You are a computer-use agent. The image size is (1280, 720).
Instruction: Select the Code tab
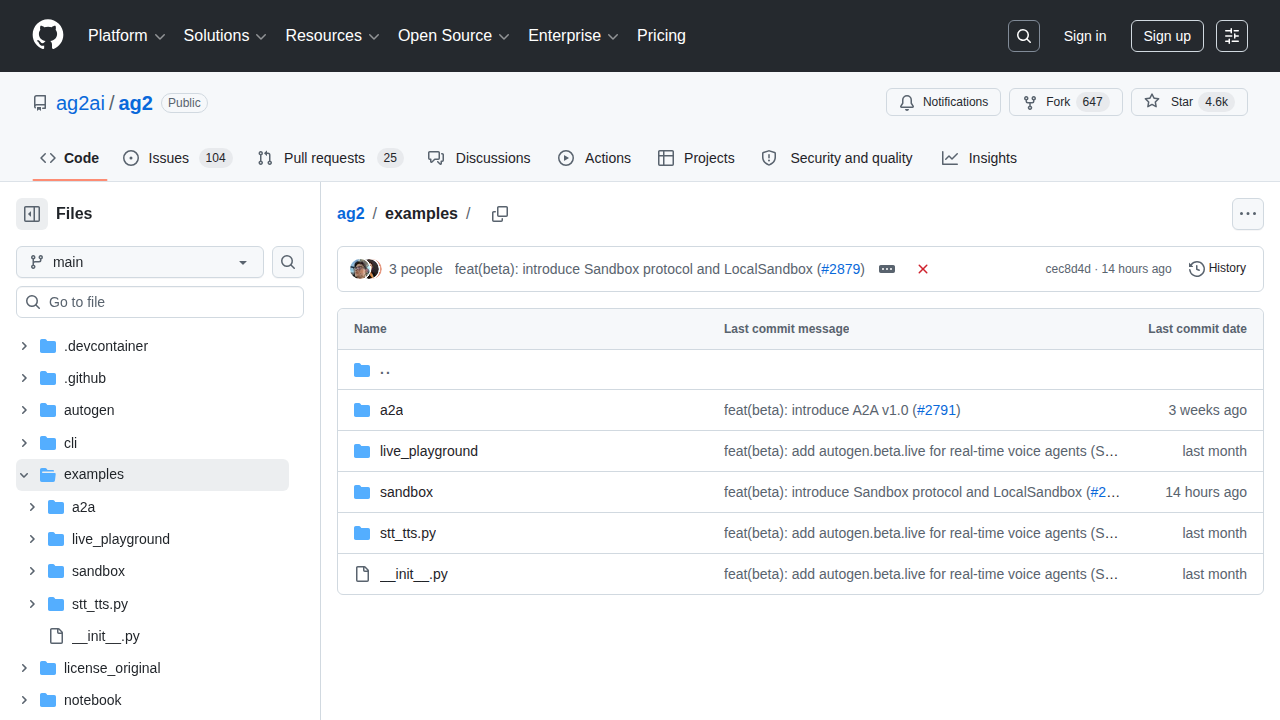pyautogui.click(x=70, y=158)
